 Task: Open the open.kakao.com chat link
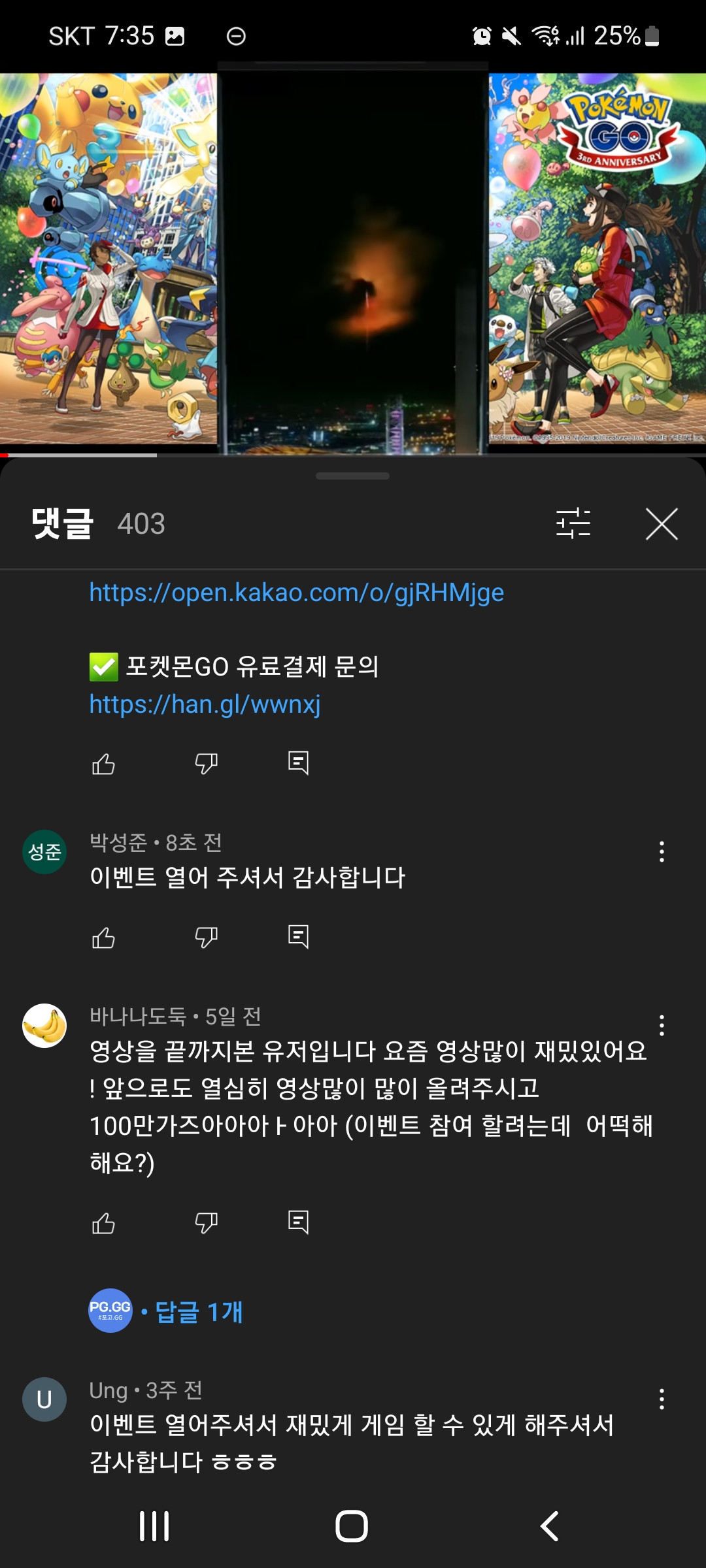pyautogui.click(x=297, y=593)
